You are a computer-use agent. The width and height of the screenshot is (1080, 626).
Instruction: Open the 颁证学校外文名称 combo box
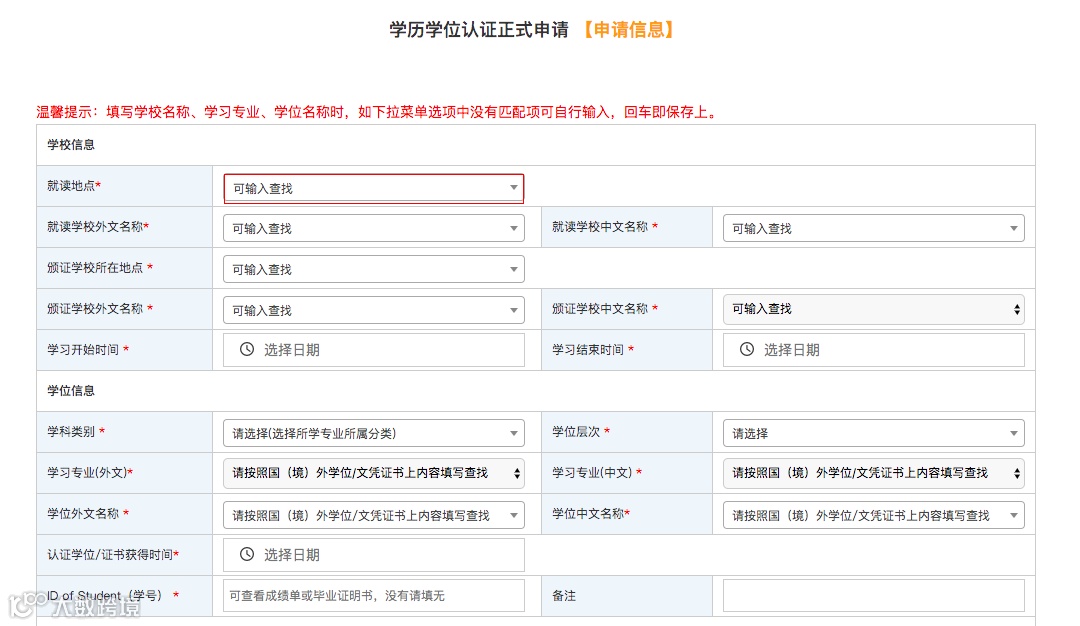pyautogui.click(x=373, y=310)
